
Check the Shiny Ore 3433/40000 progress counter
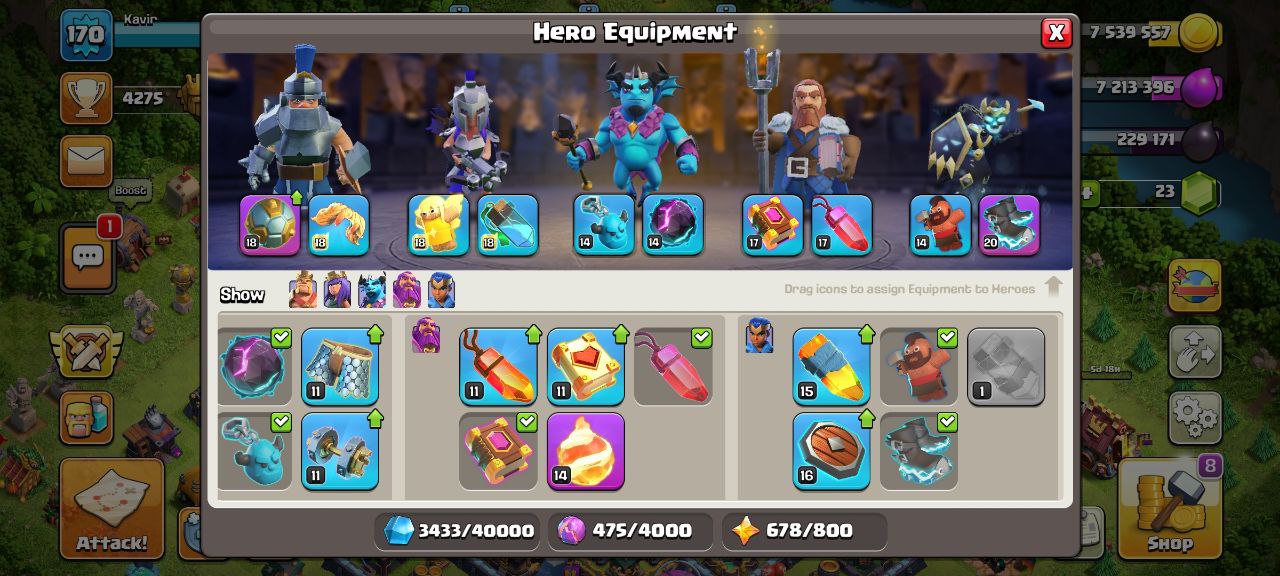[x=458, y=531]
